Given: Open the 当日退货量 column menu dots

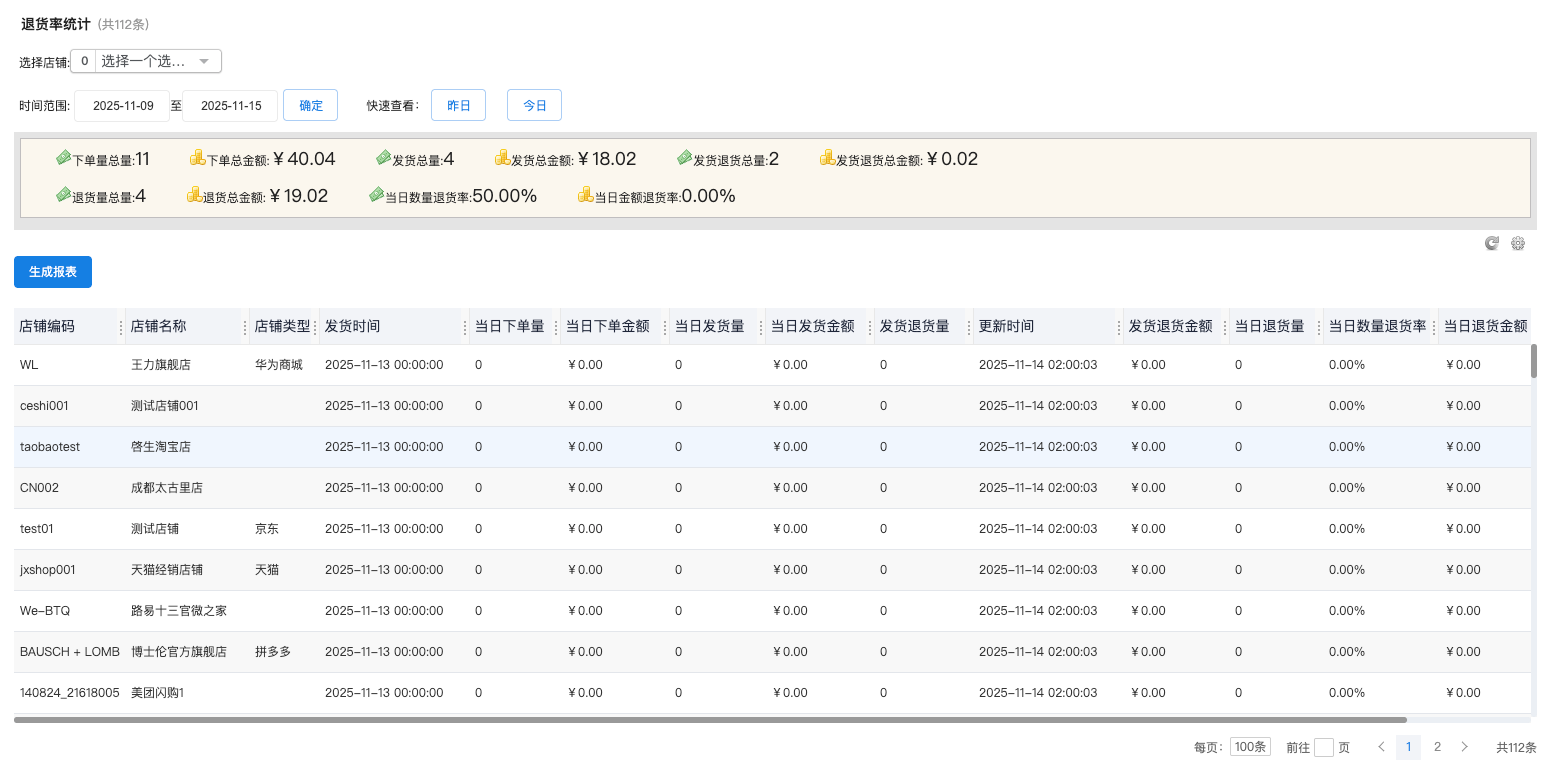Looking at the screenshot, I should [x=1319, y=327].
